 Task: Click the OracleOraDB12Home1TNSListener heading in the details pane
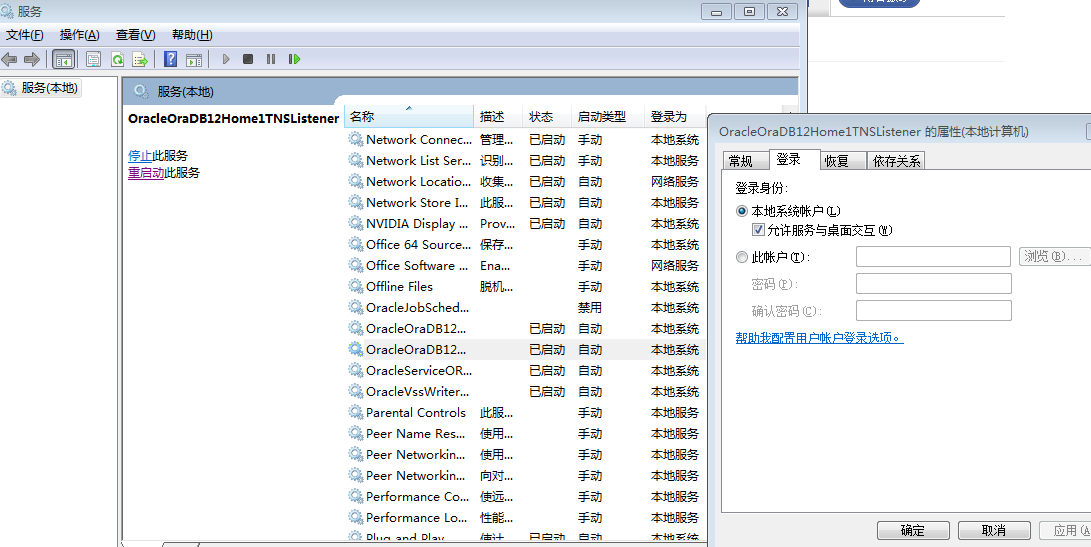point(234,118)
